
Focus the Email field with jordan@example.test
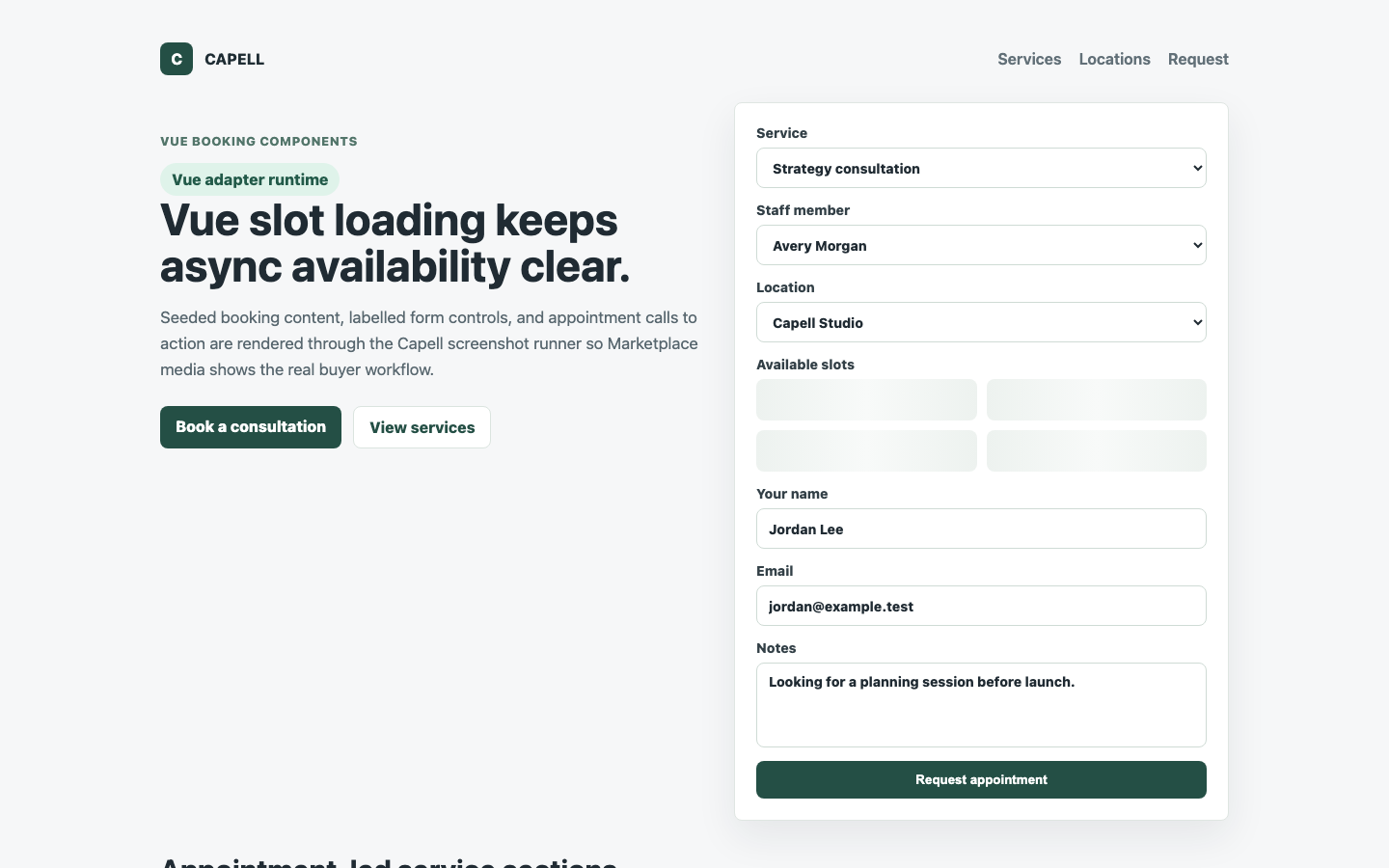(981, 606)
